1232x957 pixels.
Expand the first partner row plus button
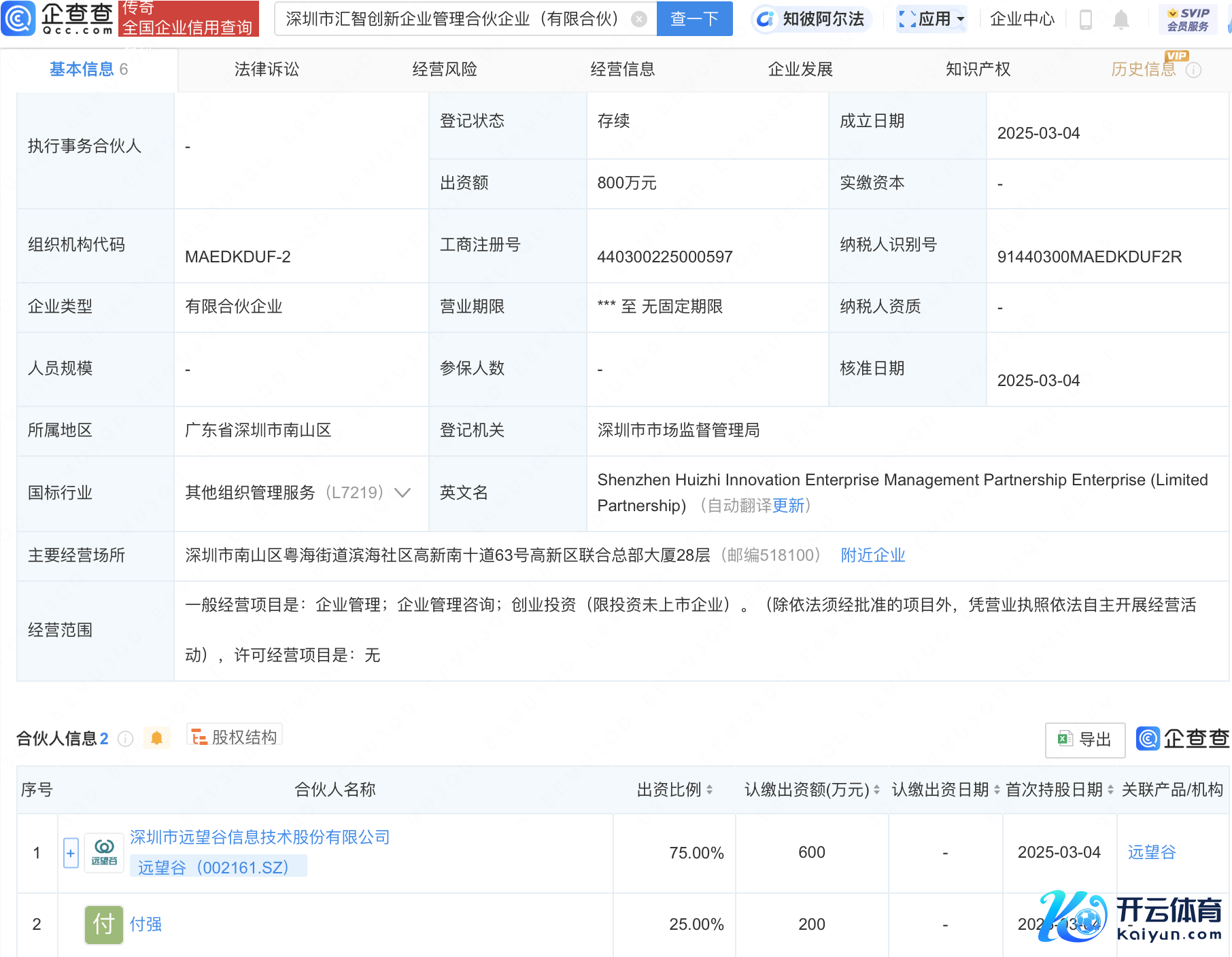pyautogui.click(x=71, y=852)
